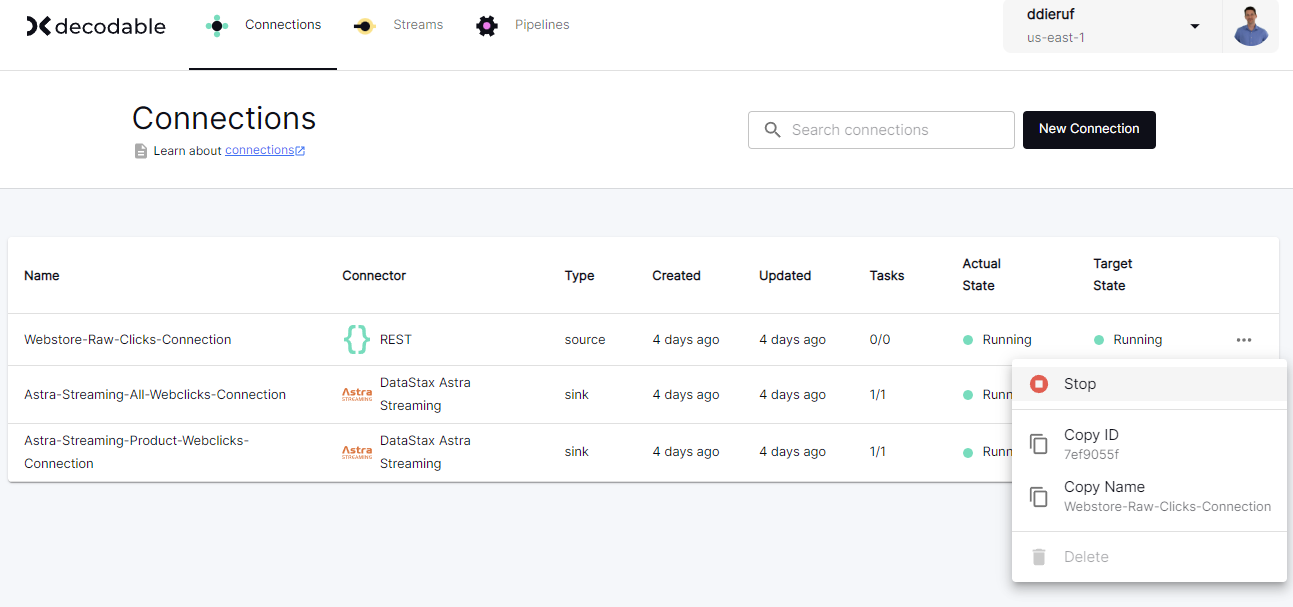Image resolution: width=1293 pixels, height=607 pixels.
Task: Click the search magnifier icon
Action: tap(772, 130)
